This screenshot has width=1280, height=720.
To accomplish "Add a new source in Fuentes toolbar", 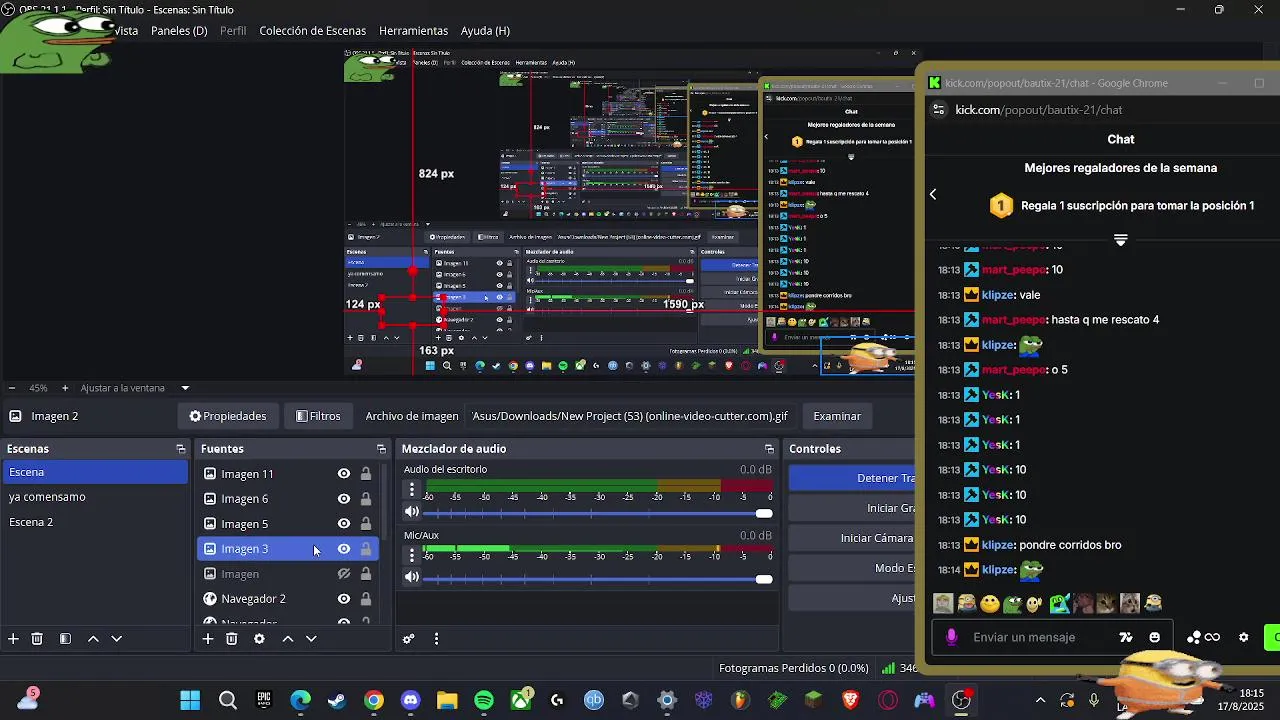I will tap(208, 639).
